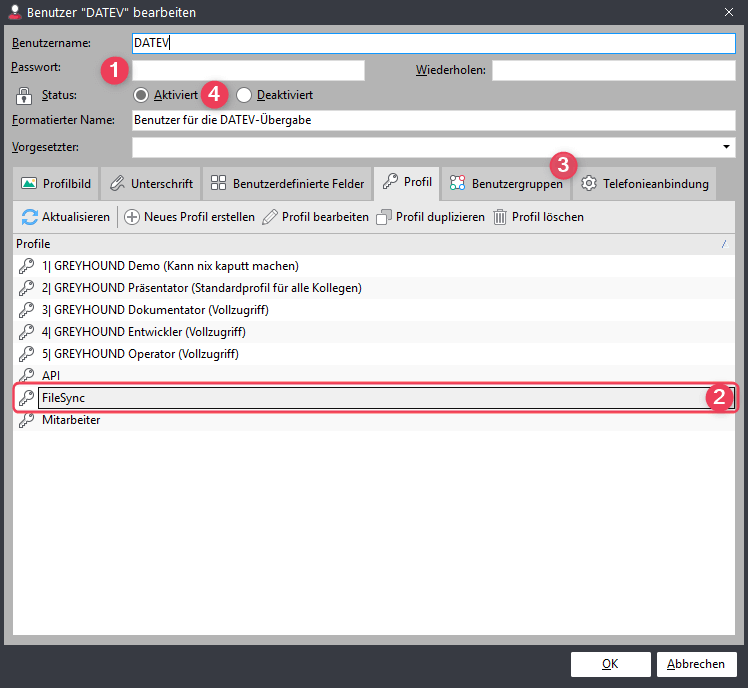Select the Deaktiviert status radio button
Image resolution: width=748 pixels, height=688 pixels.
244,95
